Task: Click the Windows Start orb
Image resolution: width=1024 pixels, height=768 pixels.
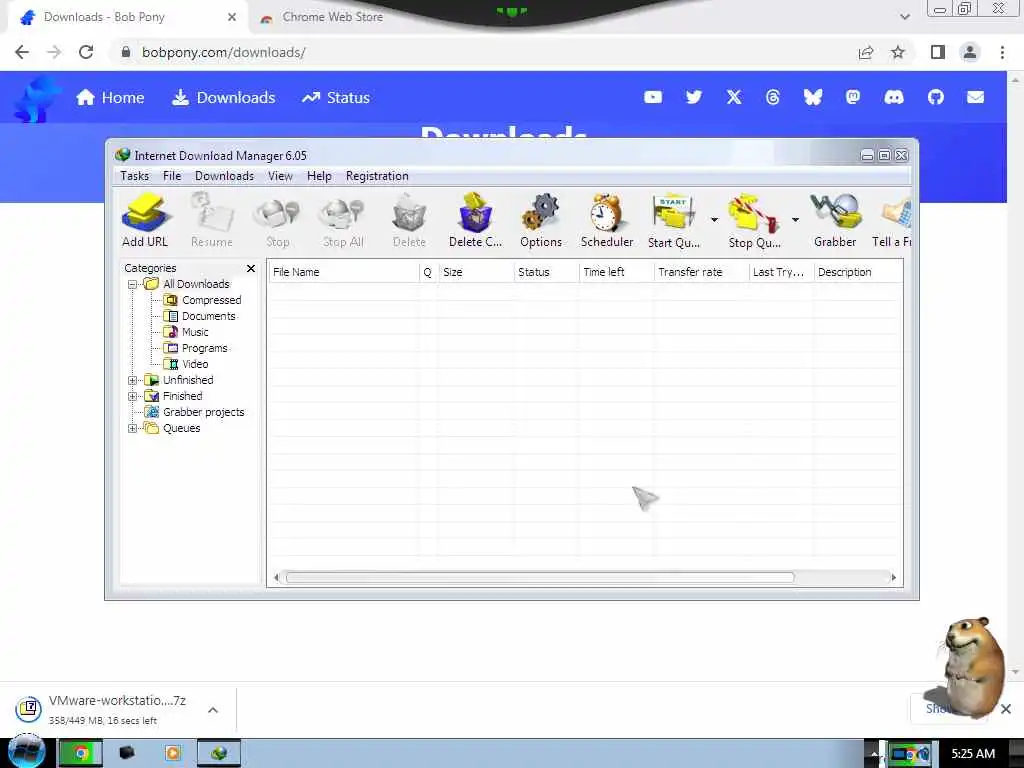Action: (x=26, y=752)
